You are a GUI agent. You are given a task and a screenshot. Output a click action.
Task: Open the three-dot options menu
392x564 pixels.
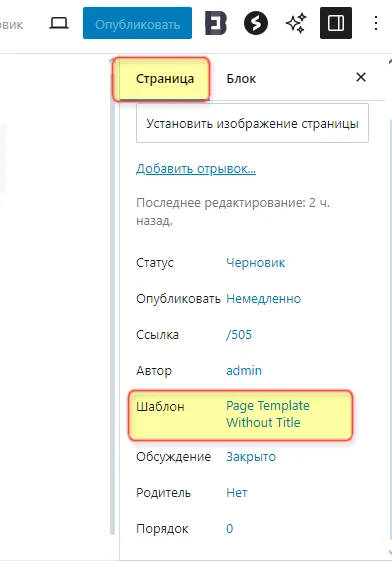tap(376, 23)
